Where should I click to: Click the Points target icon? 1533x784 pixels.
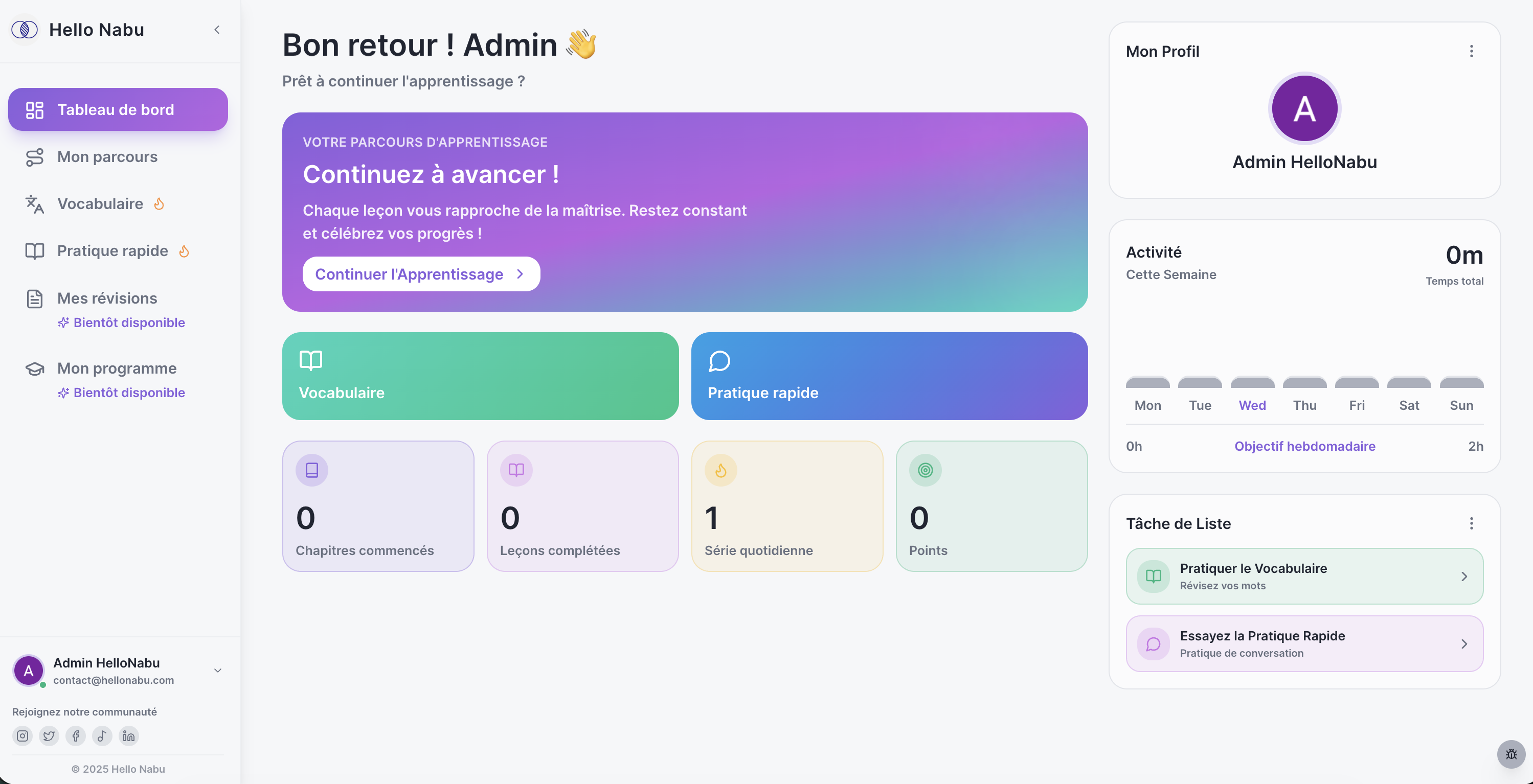pyautogui.click(x=925, y=470)
